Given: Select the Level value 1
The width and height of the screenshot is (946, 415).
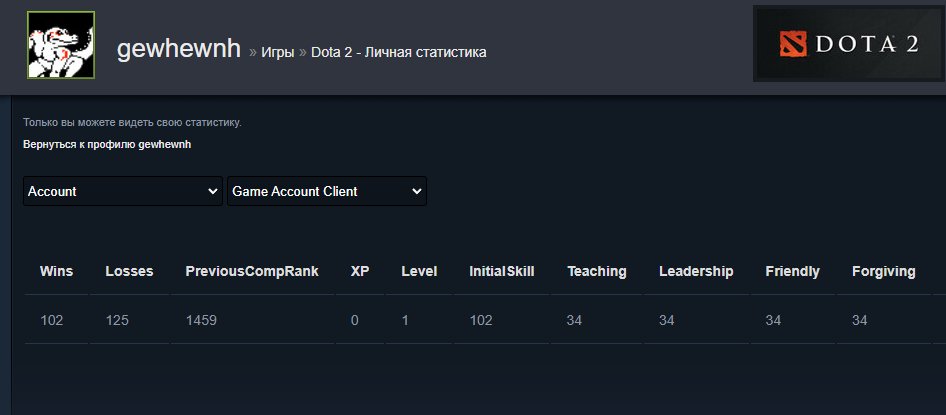Looking at the screenshot, I should pyautogui.click(x=405, y=320).
